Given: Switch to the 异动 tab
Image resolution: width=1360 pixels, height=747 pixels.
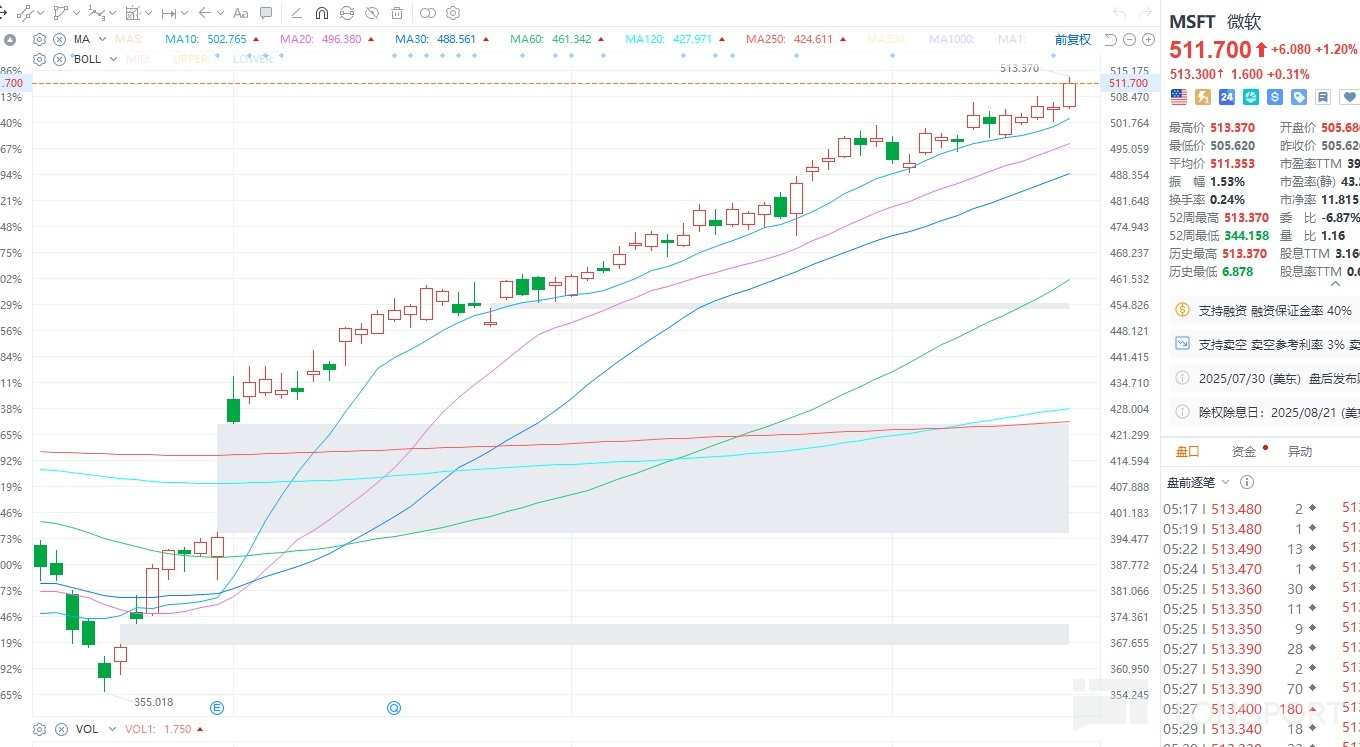Looking at the screenshot, I should pos(1299,451).
